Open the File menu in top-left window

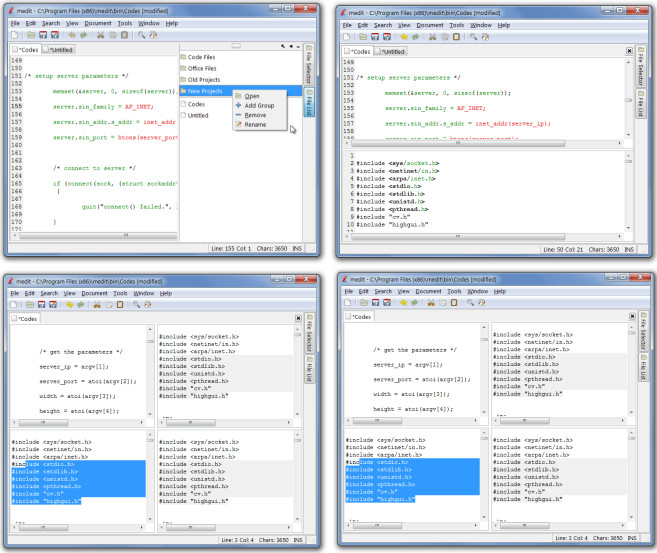tap(15, 23)
